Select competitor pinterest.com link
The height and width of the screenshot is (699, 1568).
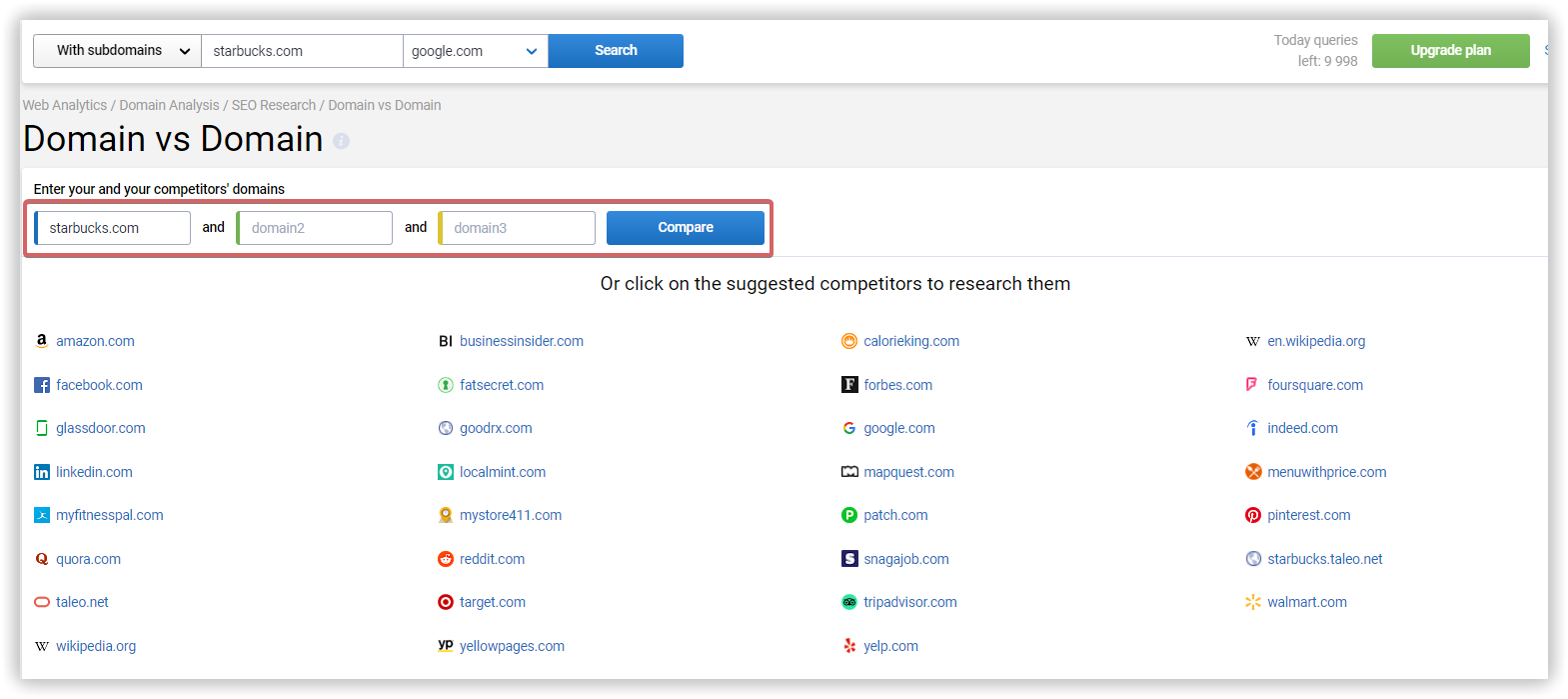1309,515
